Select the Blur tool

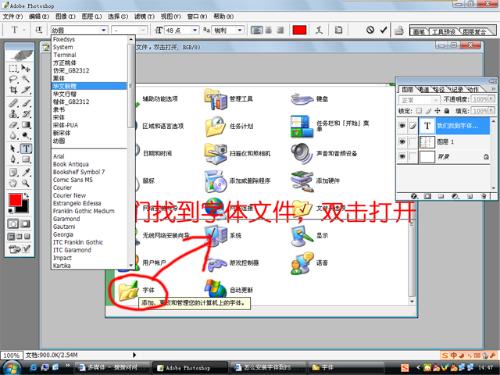pos(13,136)
